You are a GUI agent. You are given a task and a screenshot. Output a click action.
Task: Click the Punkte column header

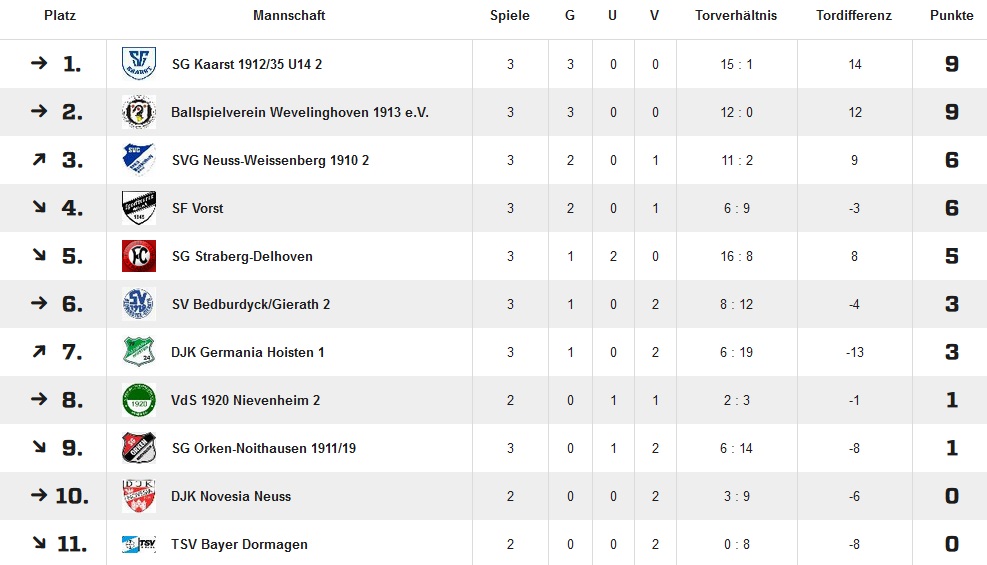pyautogui.click(x=951, y=15)
